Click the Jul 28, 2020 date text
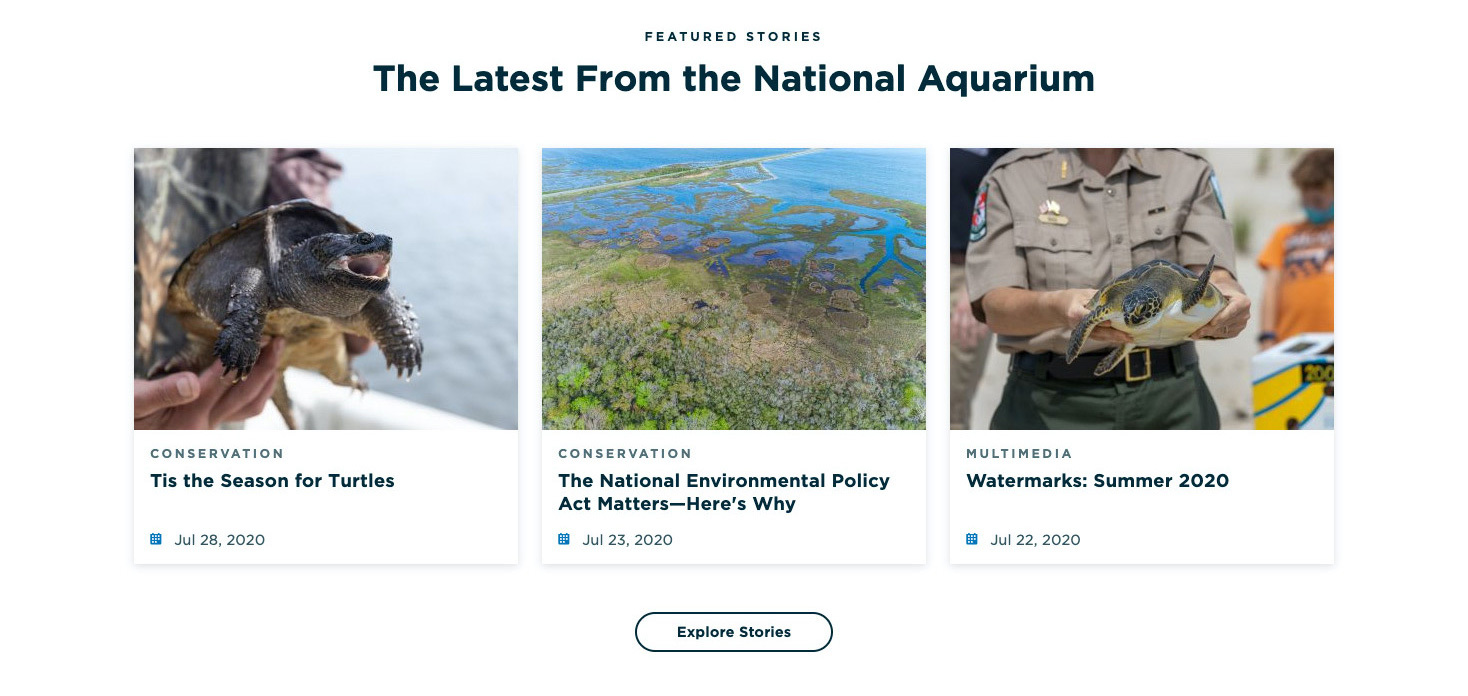The height and width of the screenshot is (696, 1468). click(x=219, y=540)
